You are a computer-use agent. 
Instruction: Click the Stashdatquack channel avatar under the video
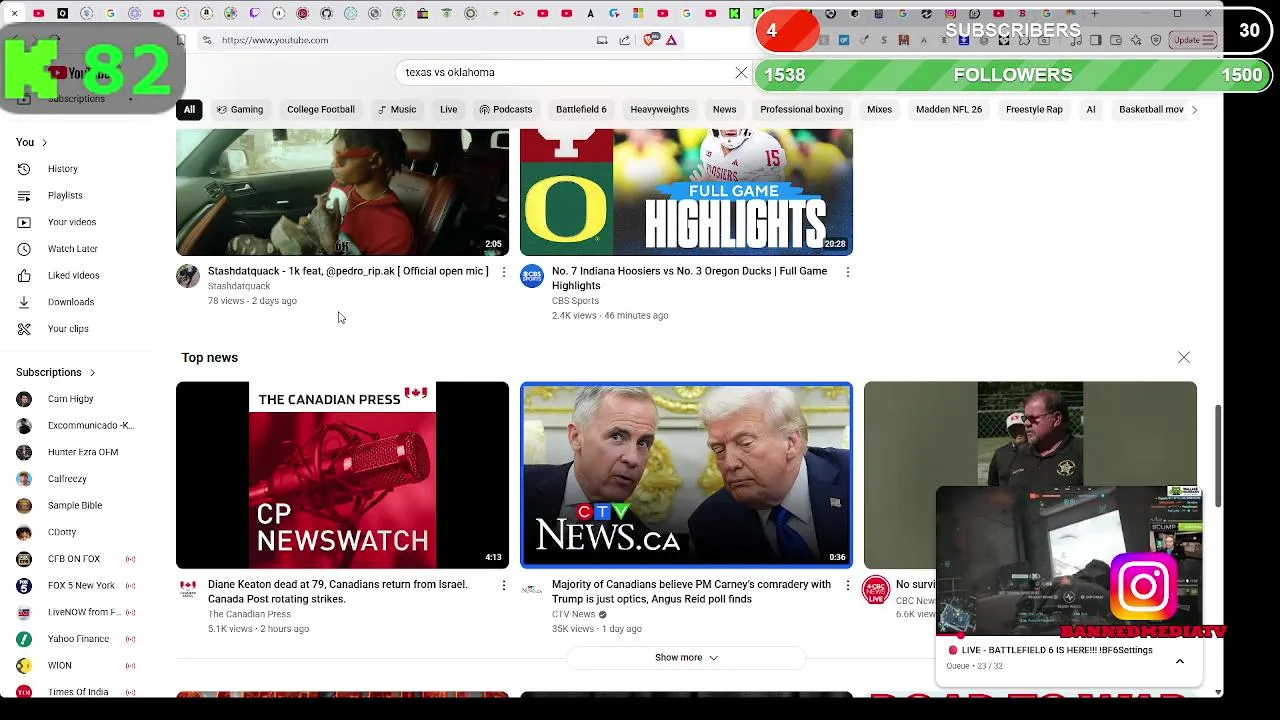pos(188,276)
